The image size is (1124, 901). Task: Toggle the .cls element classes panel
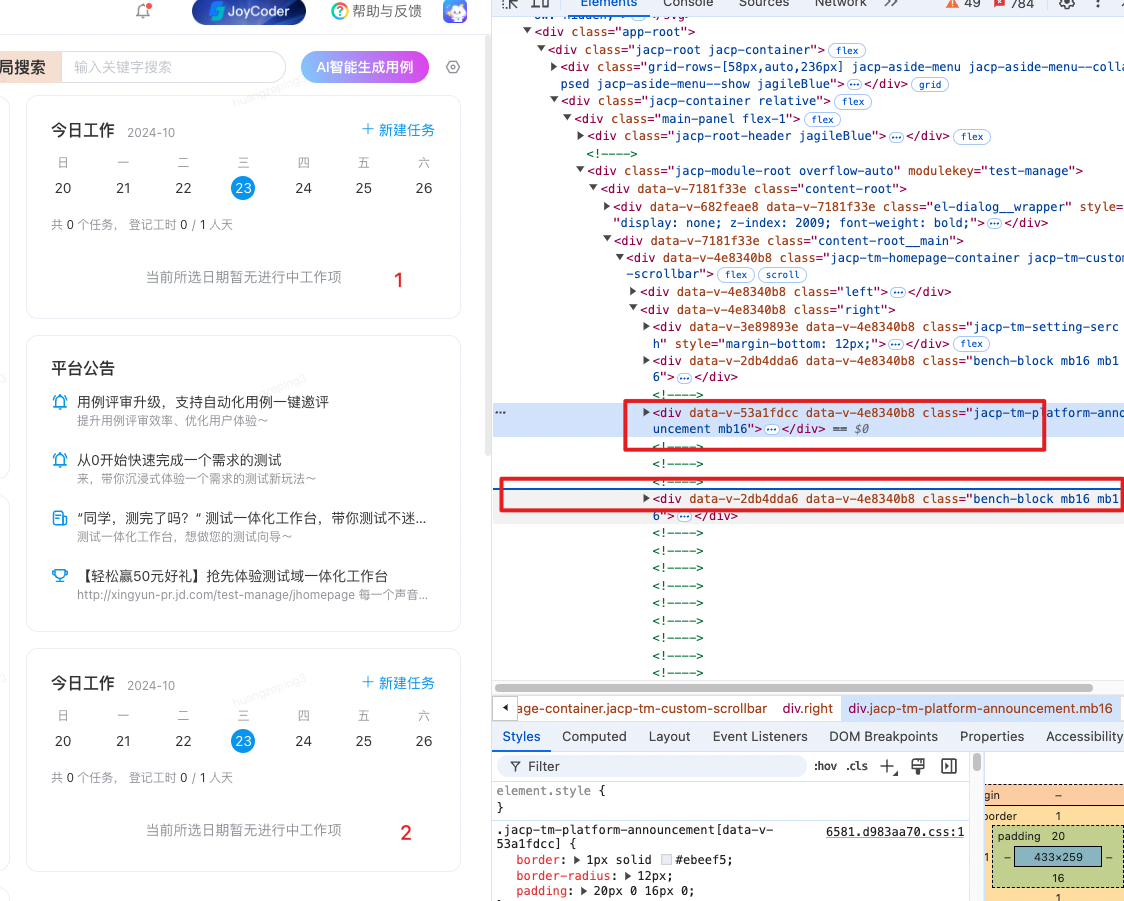pos(857,766)
